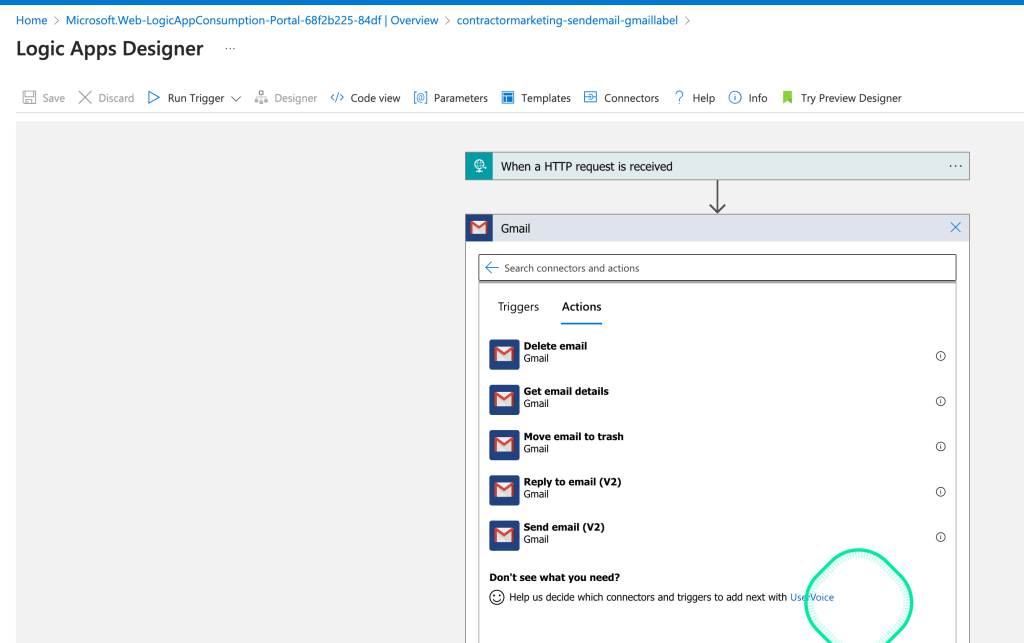Click the Gmail icon beside Reply to email (V2)
This screenshot has width=1024, height=643.
pos(504,490)
